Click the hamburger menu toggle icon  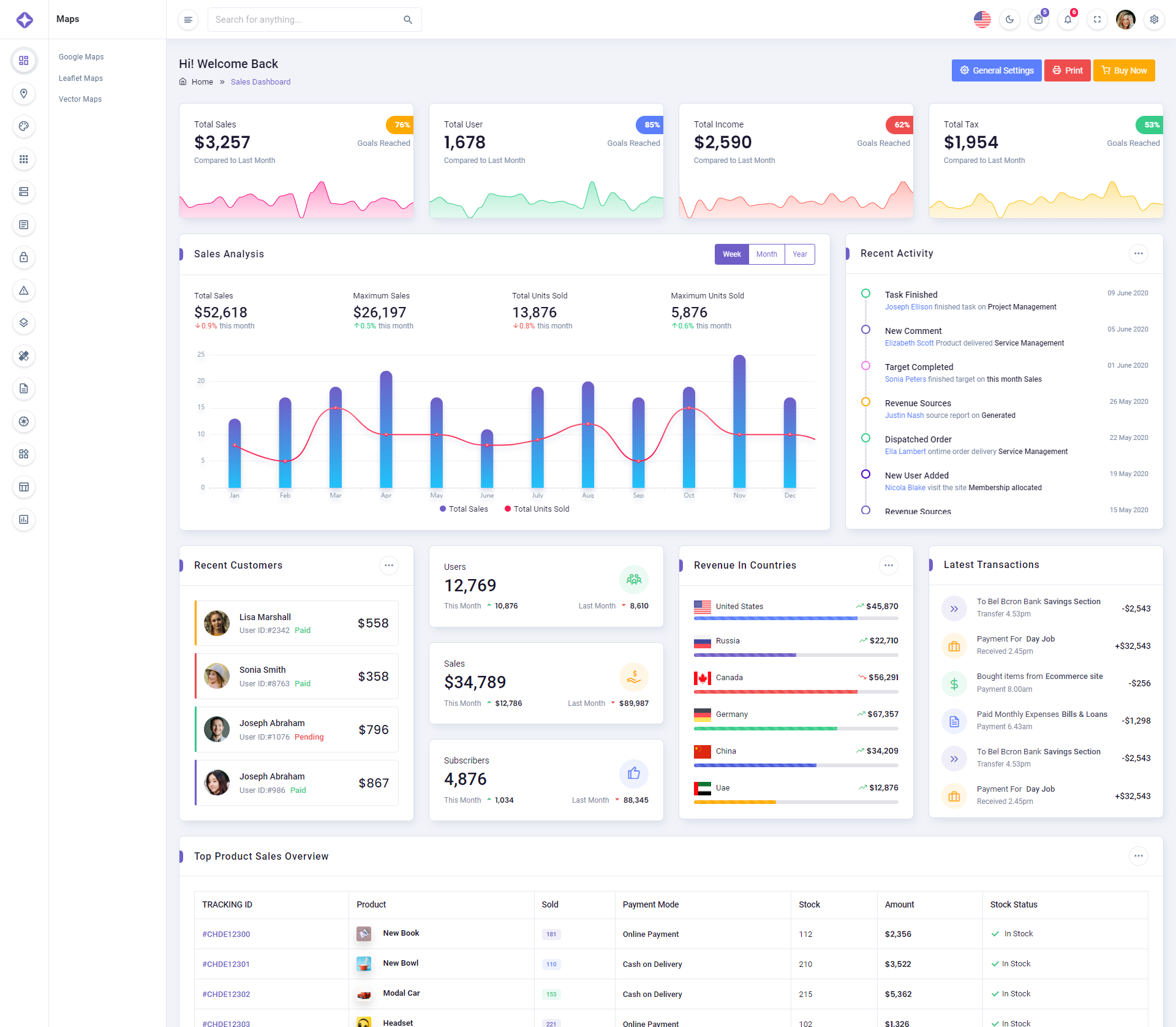[x=188, y=20]
